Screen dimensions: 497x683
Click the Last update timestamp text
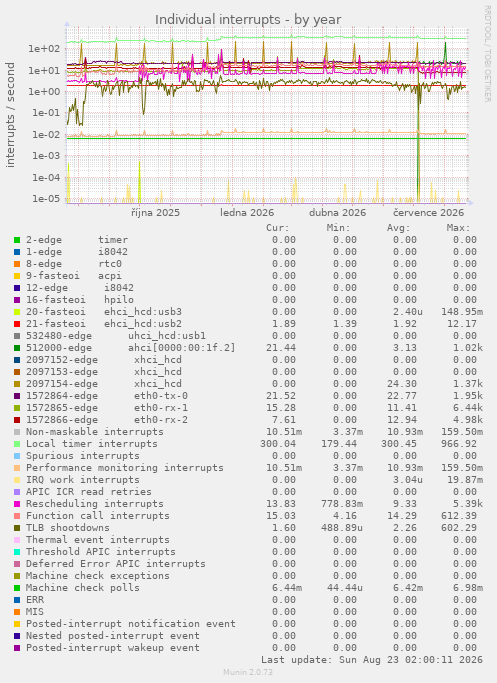(x=372, y=660)
